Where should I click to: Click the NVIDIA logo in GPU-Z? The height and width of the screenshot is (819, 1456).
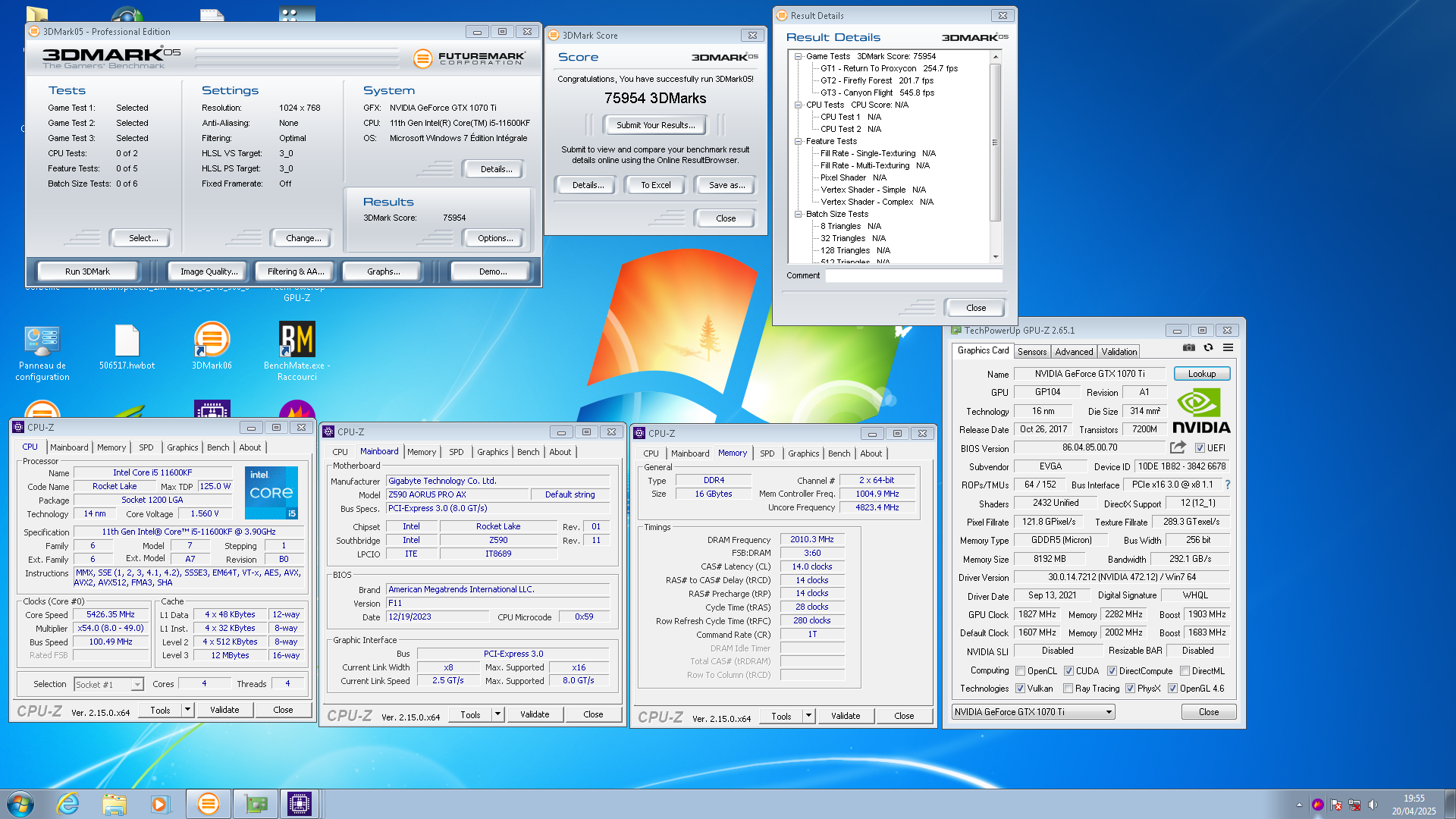click(x=1201, y=411)
